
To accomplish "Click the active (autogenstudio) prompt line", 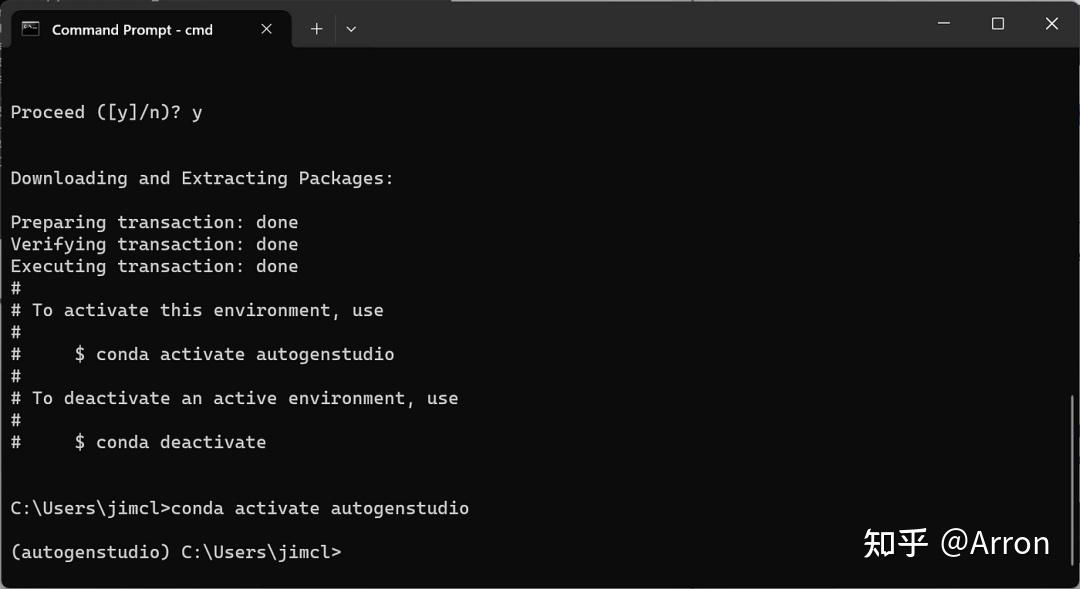I will tap(175, 551).
